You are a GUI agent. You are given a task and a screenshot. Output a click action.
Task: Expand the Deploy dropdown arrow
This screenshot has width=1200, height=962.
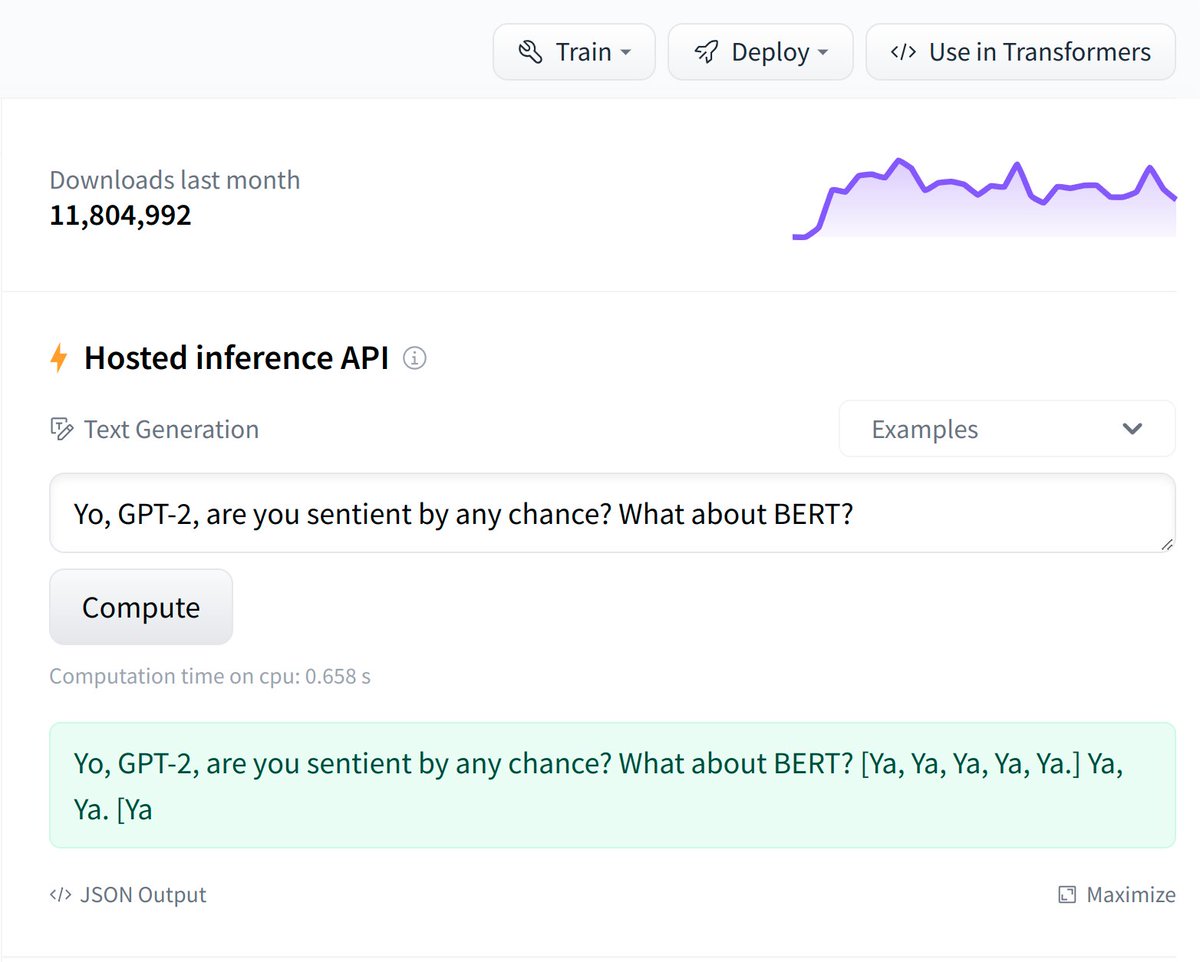coord(823,52)
